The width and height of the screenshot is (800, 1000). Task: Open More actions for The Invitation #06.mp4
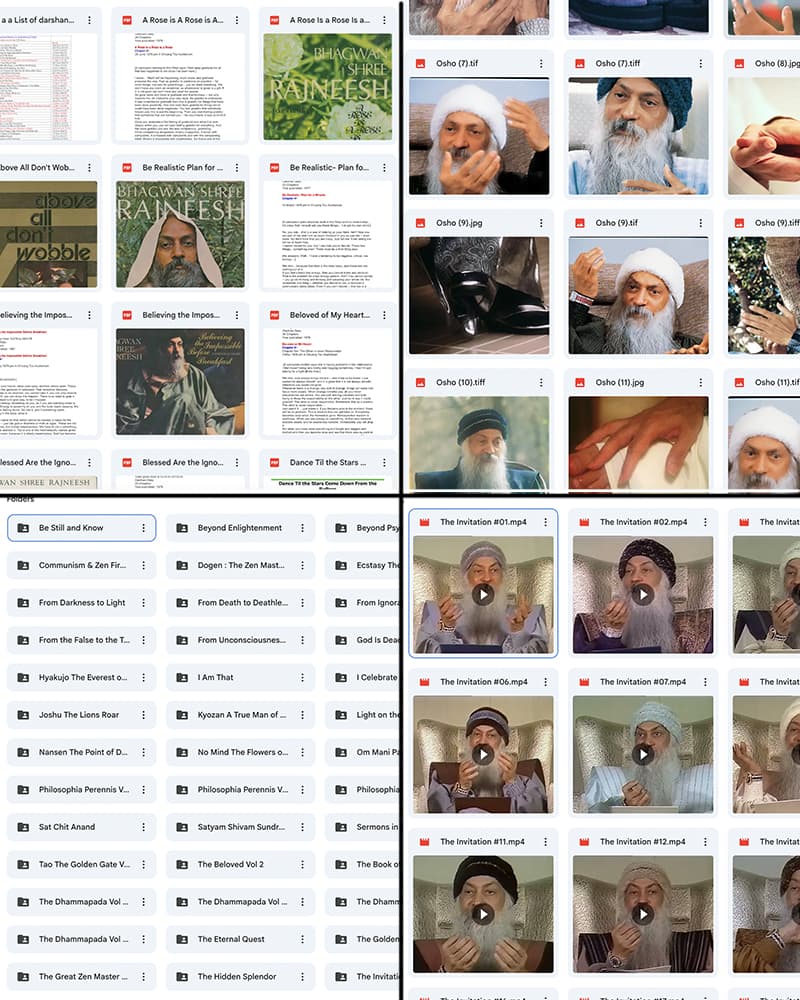pyautogui.click(x=545, y=682)
